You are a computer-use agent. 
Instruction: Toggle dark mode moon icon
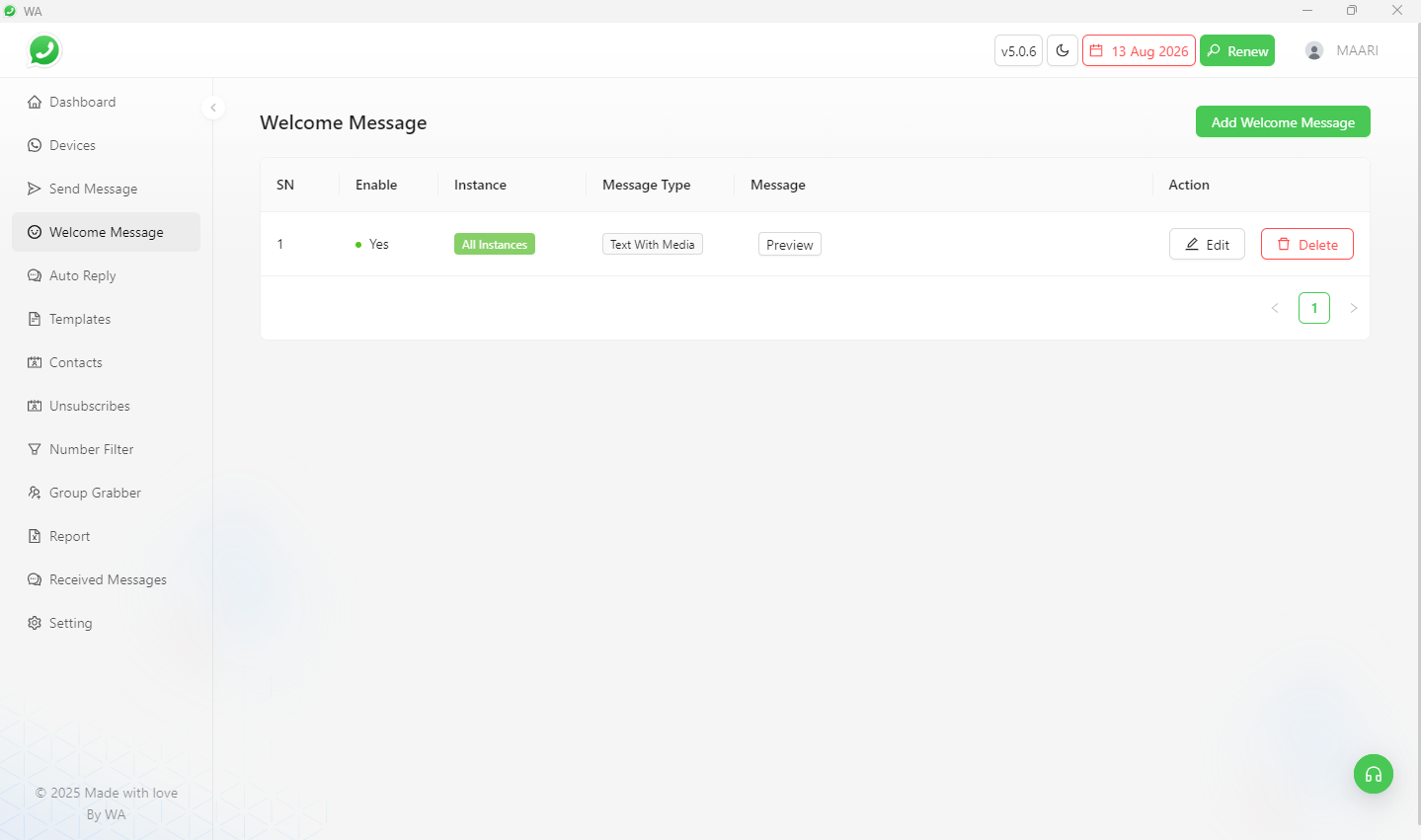tap(1063, 50)
